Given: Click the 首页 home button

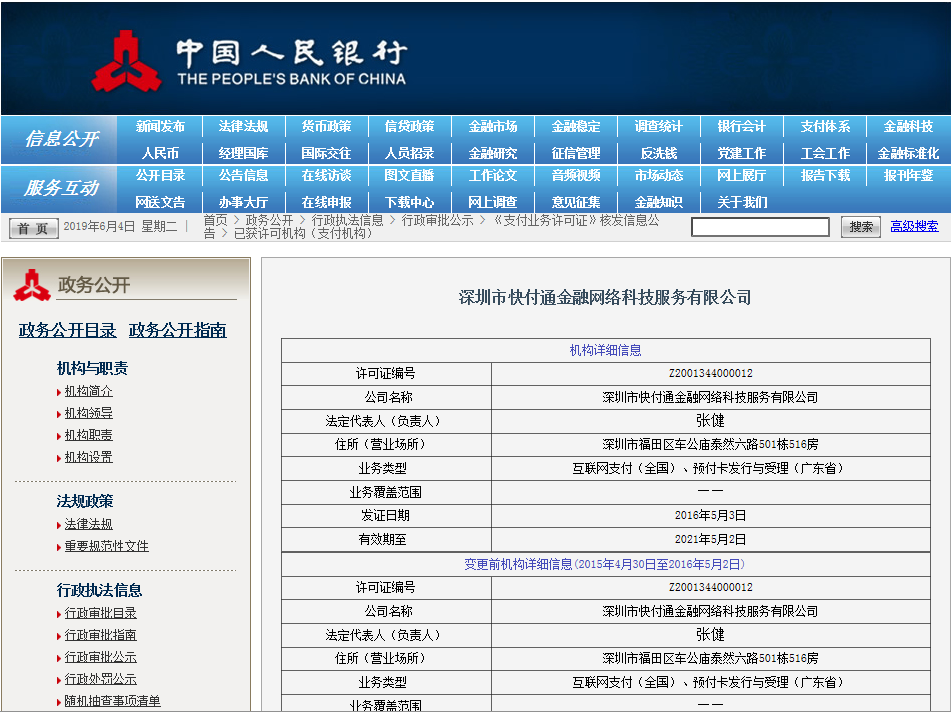Looking at the screenshot, I should click(33, 228).
